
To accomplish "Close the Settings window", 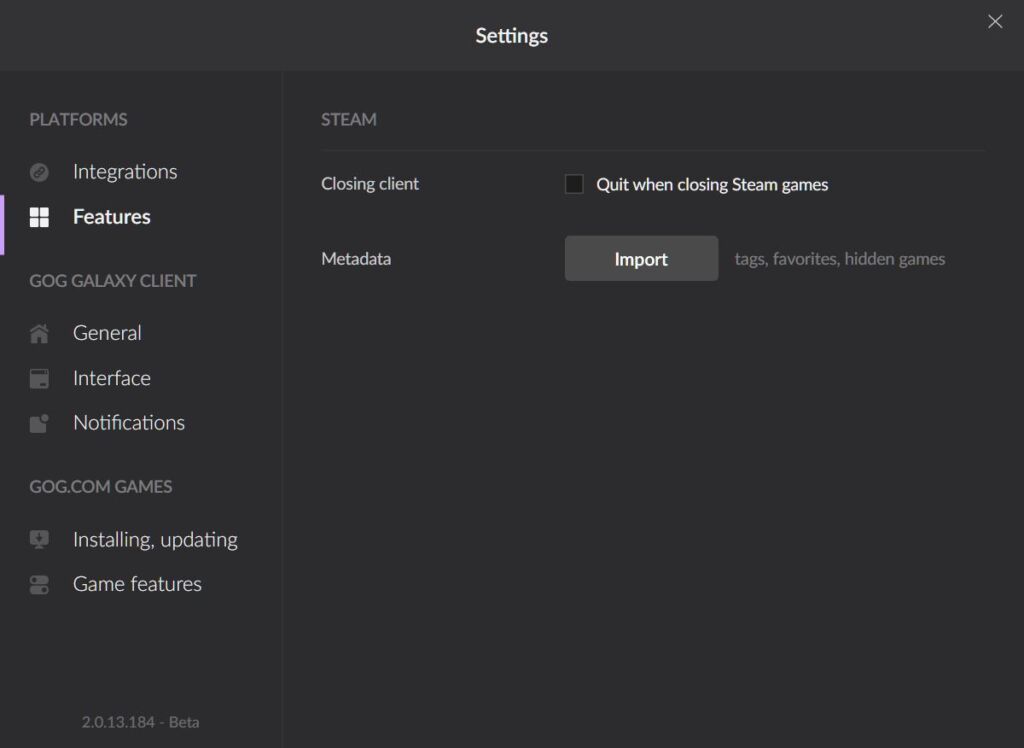I will 995,22.
